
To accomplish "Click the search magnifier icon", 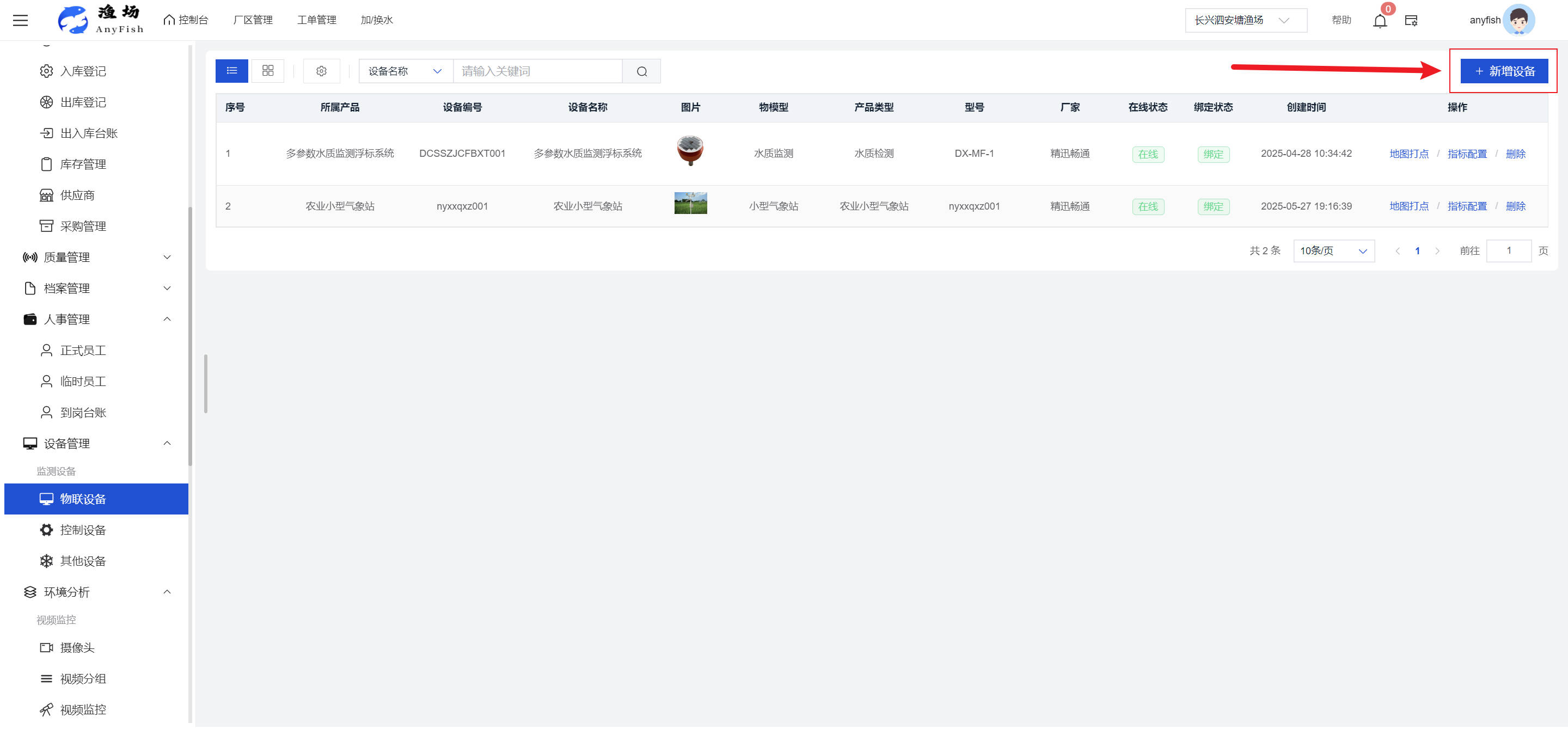I will [x=641, y=71].
